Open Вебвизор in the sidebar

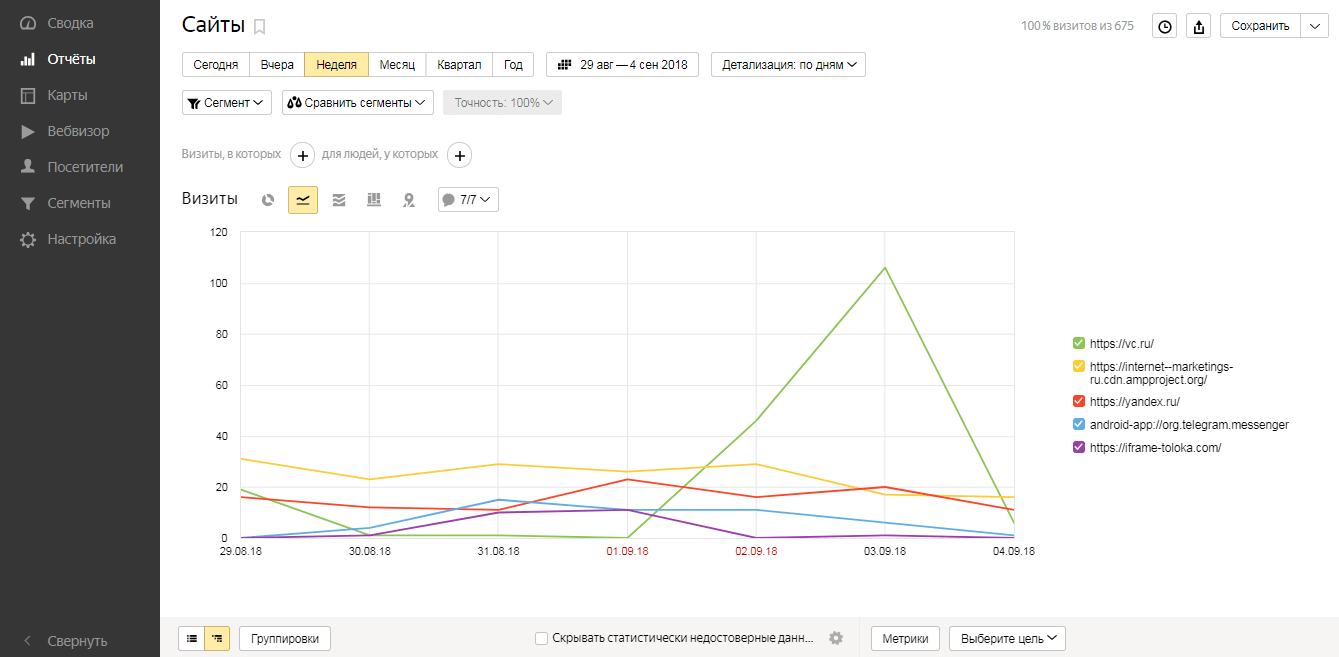click(78, 131)
